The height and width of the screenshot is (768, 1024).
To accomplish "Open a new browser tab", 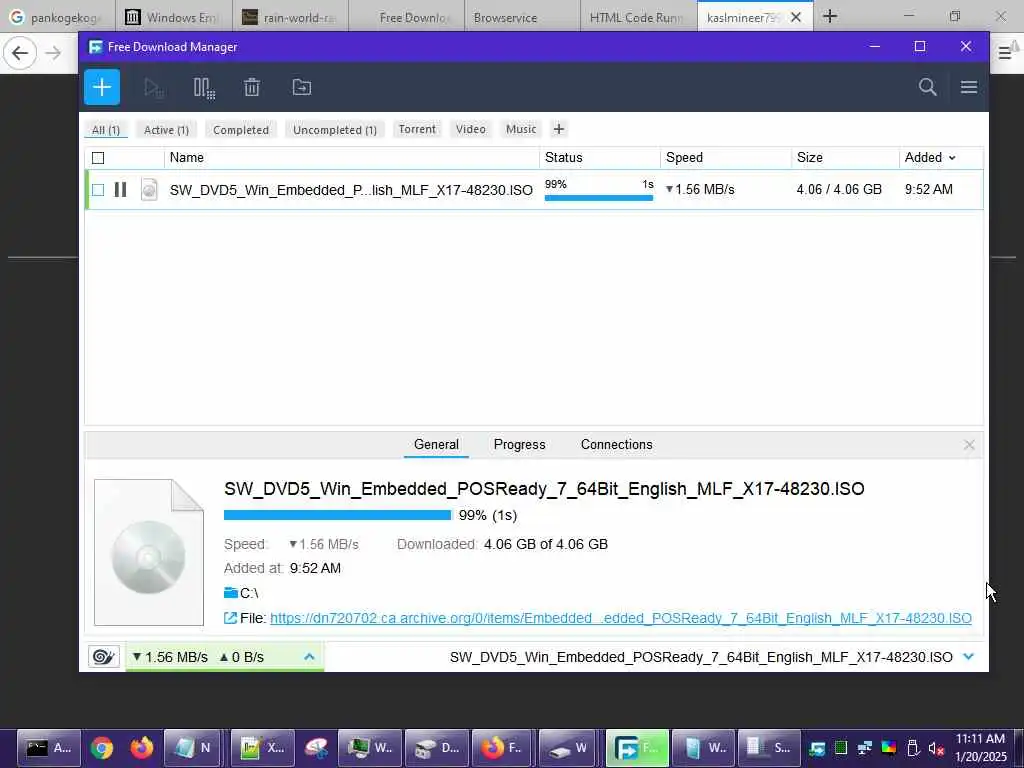I will 830,16.
